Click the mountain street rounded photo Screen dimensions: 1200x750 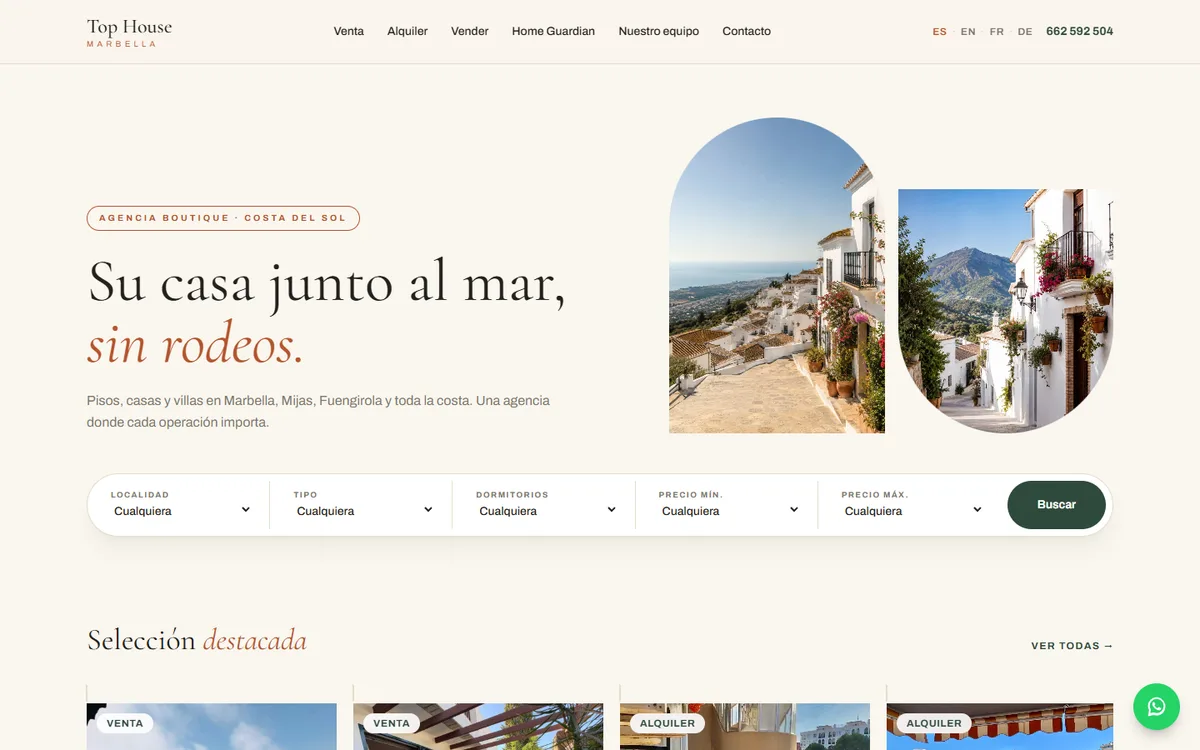1006,311
